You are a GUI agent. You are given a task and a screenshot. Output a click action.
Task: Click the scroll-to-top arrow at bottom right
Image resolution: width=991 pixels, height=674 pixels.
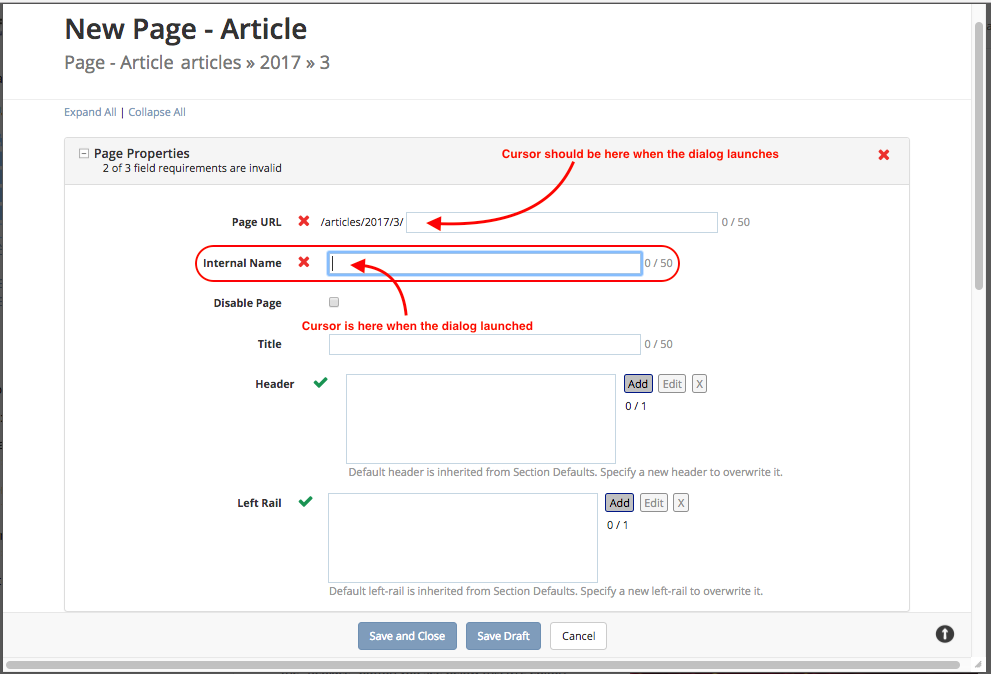pyautogui.click(x=944, y=633)
